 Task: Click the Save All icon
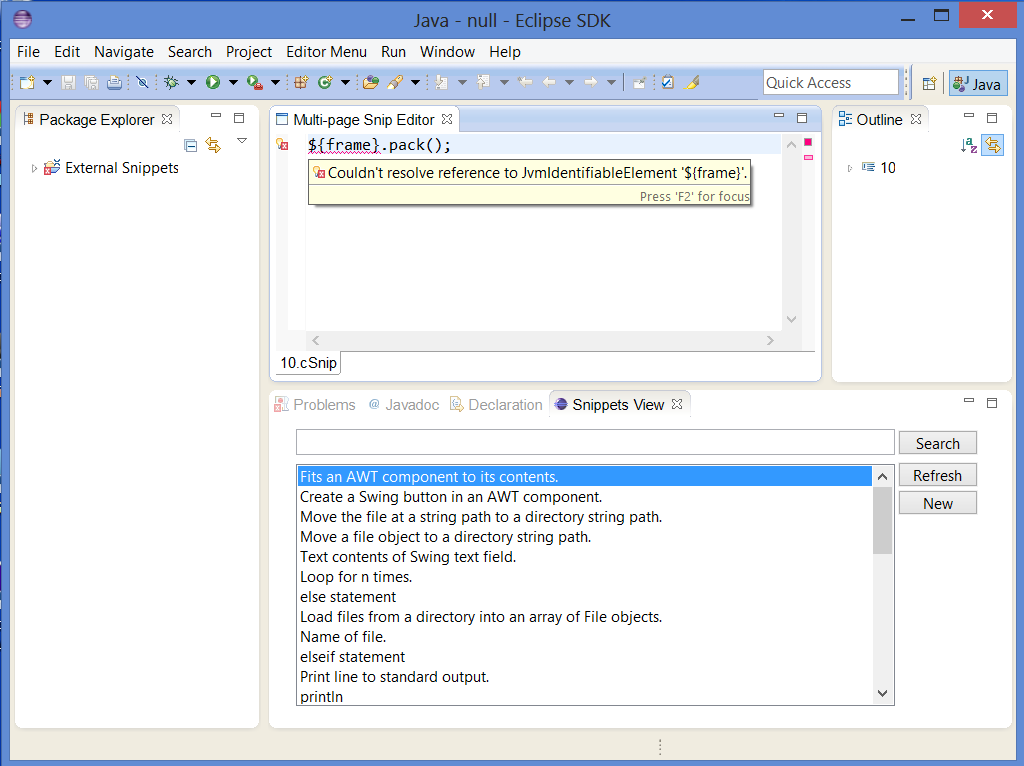91,82
